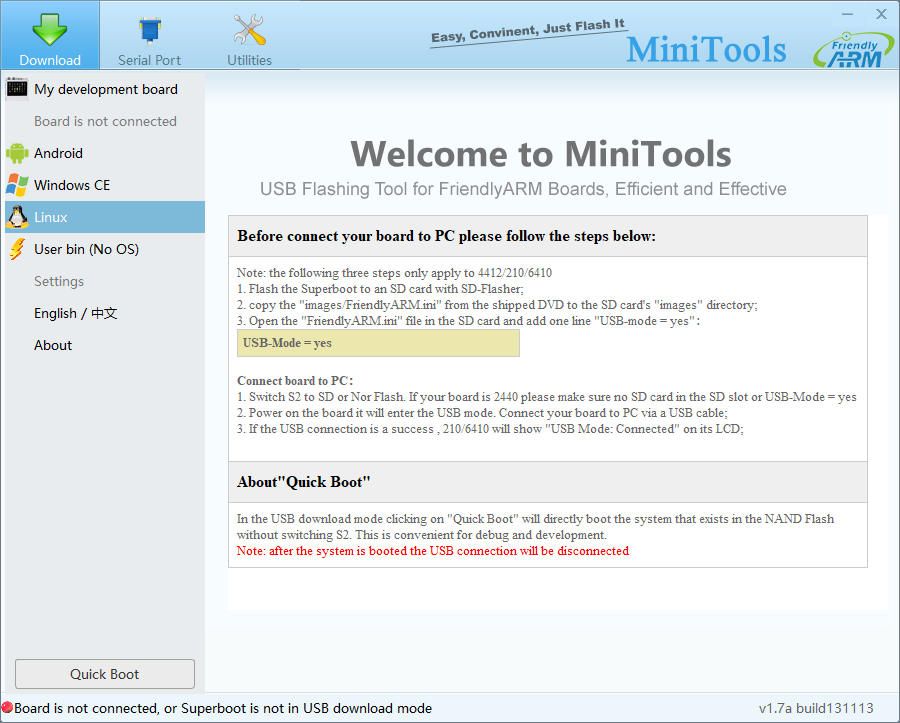Click the yellow USB-Mode = yes box
The height and width of the screenshot is (723, 900).
pyautogui.click(x=378, y=343)
